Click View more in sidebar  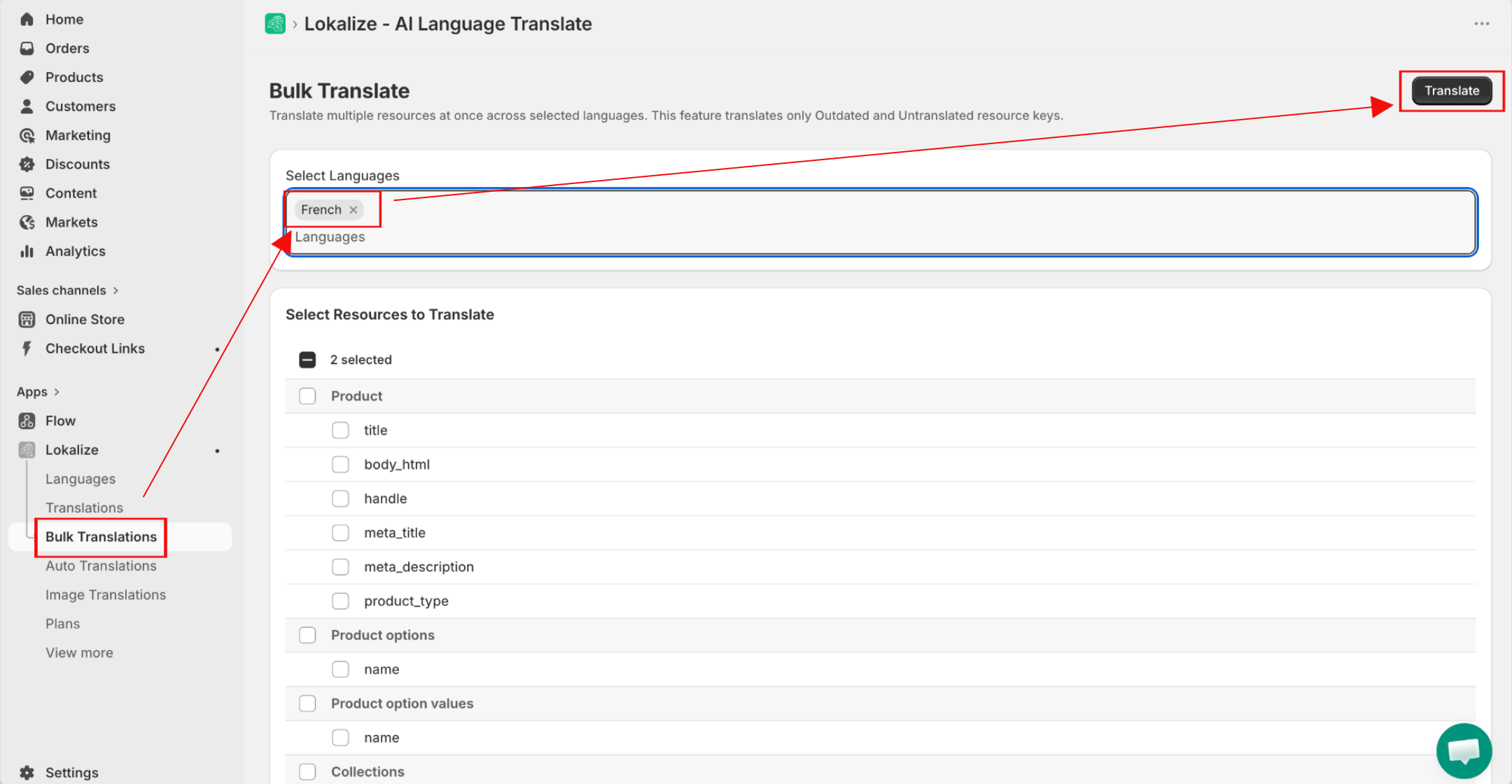tap(79, 653)
